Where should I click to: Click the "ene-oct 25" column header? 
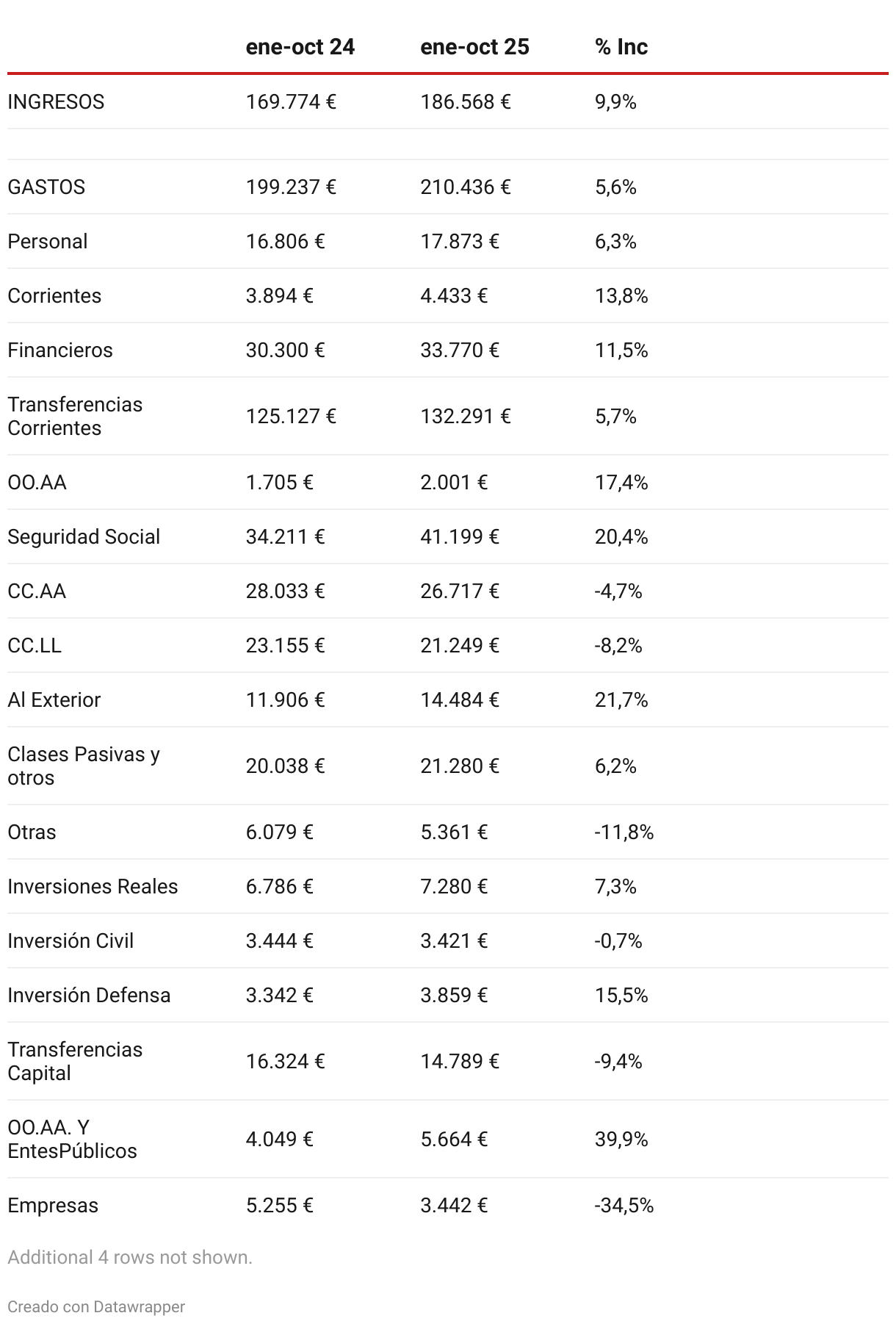(x=474, y=47)
